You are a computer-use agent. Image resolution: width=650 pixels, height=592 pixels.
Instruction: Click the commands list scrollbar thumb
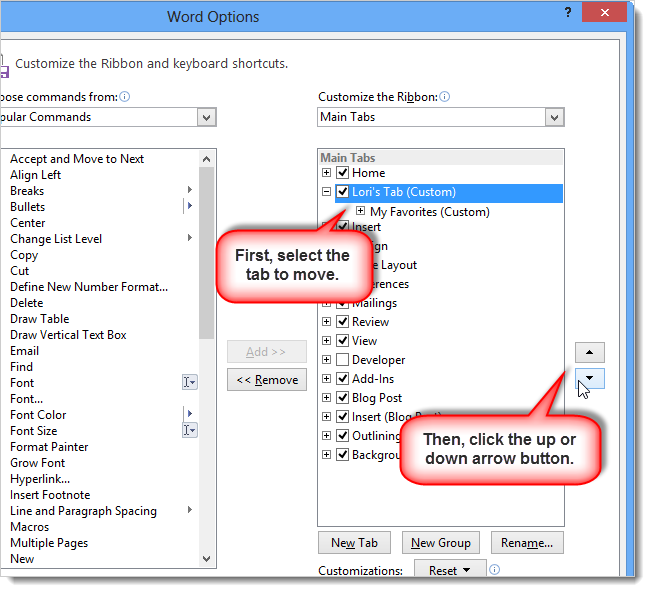[206, 253]
